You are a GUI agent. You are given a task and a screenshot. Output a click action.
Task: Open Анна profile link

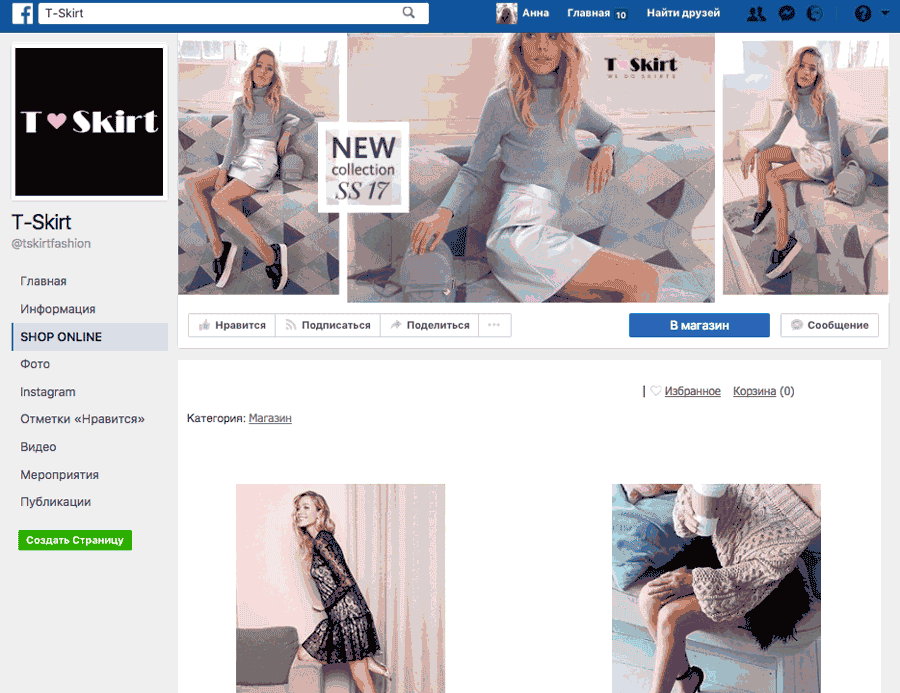point(535,13)
